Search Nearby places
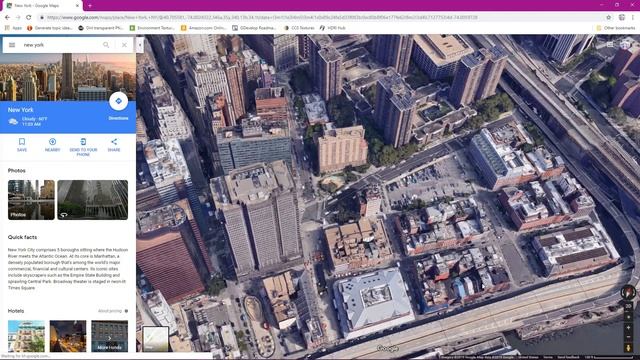640x360 pixels. 52,145
